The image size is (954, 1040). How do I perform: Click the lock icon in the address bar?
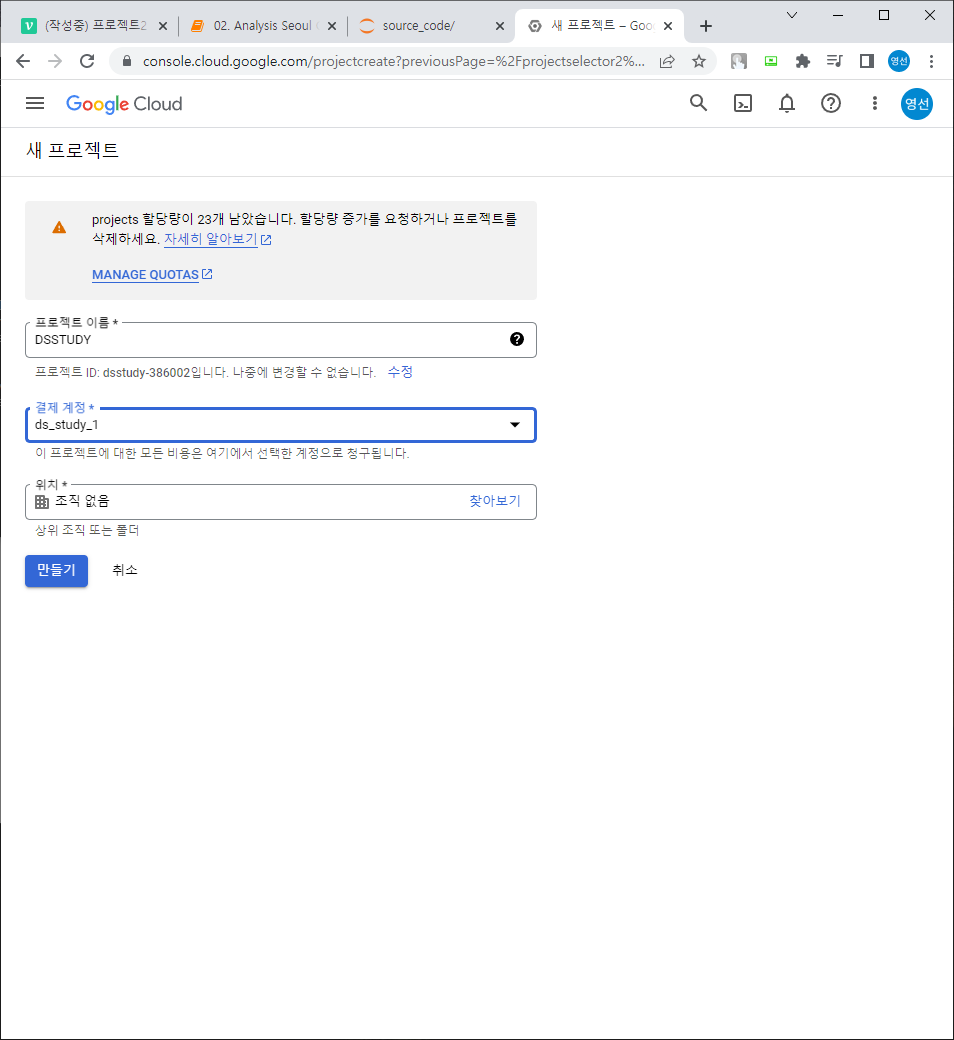127,61
